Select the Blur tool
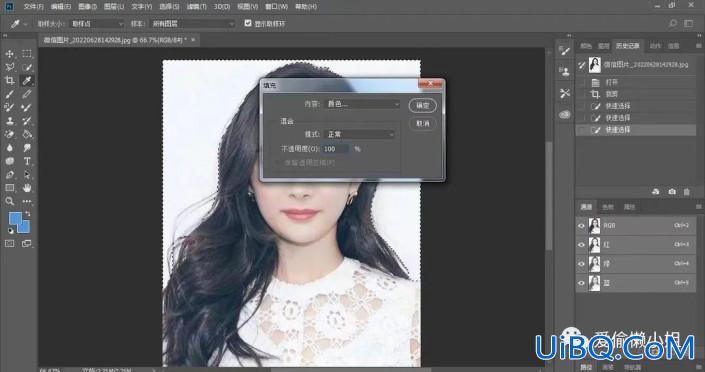705x372 pixels. [9, 148]
